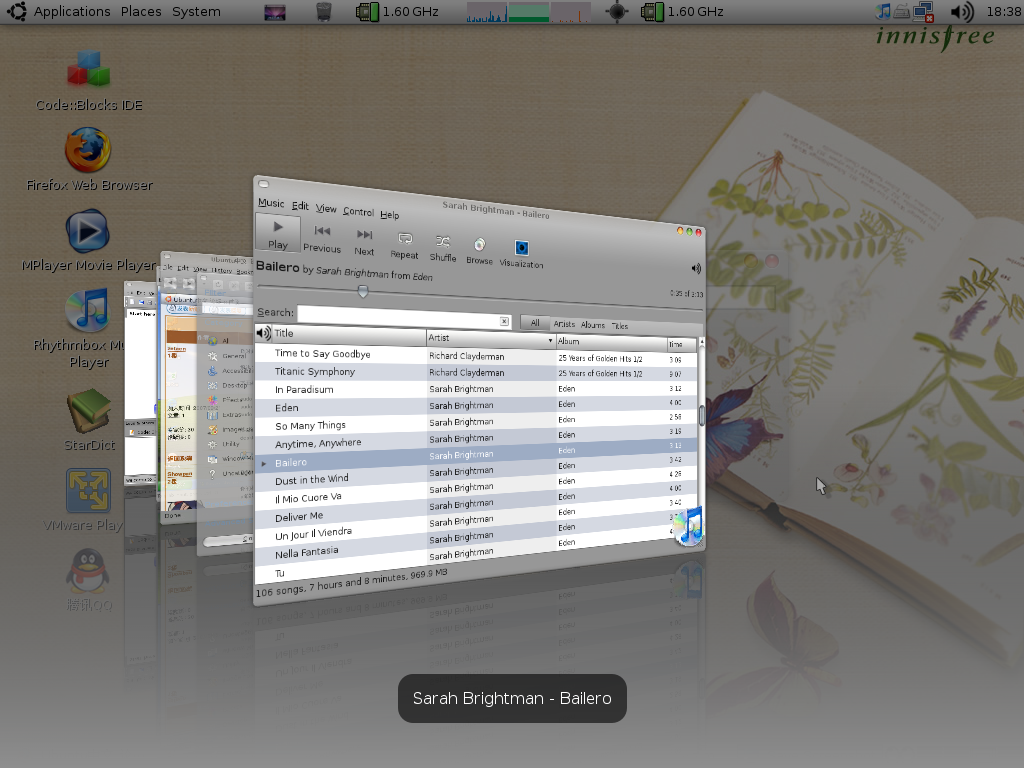Viewport: 1024px width, 768px height.
Task: Open the System menu in top panel
Action: pos(196,11)
